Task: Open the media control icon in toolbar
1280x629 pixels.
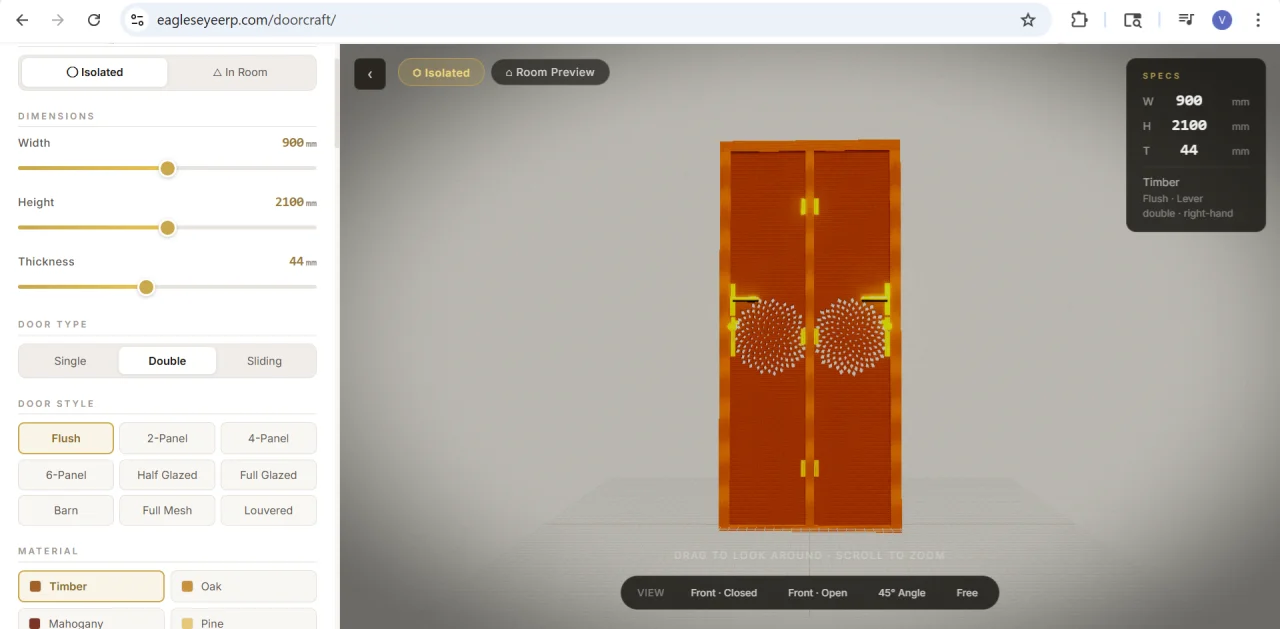Action: point(1186,20)
